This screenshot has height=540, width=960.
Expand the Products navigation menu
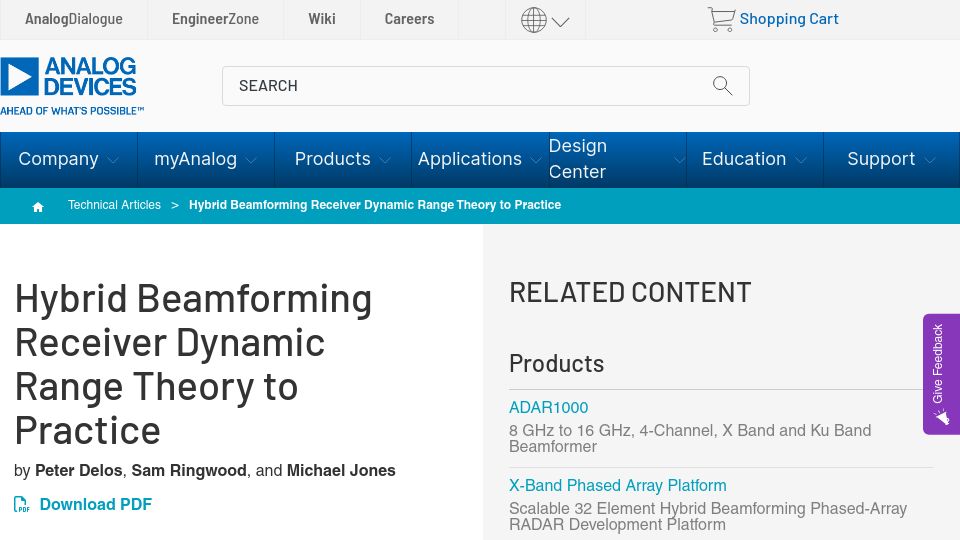[343, 159]
